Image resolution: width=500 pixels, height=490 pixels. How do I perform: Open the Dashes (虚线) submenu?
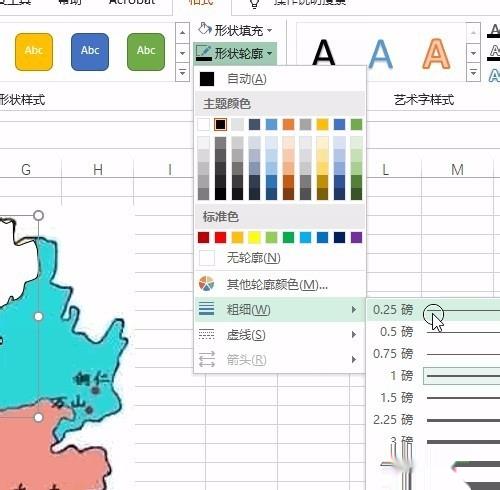279,335
